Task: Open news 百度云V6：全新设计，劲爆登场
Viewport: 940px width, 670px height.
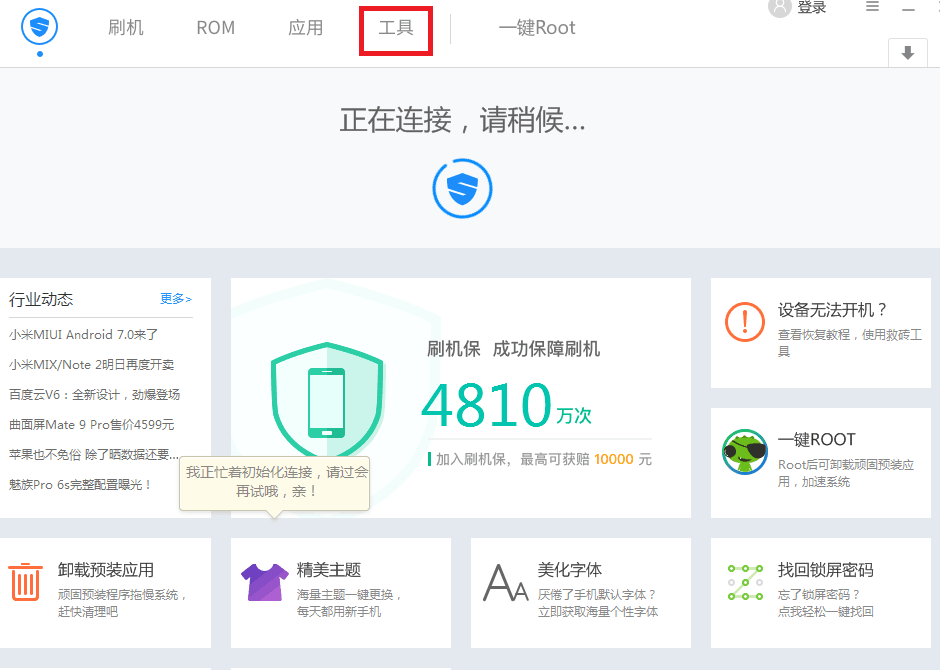Action: click(94, 394)
